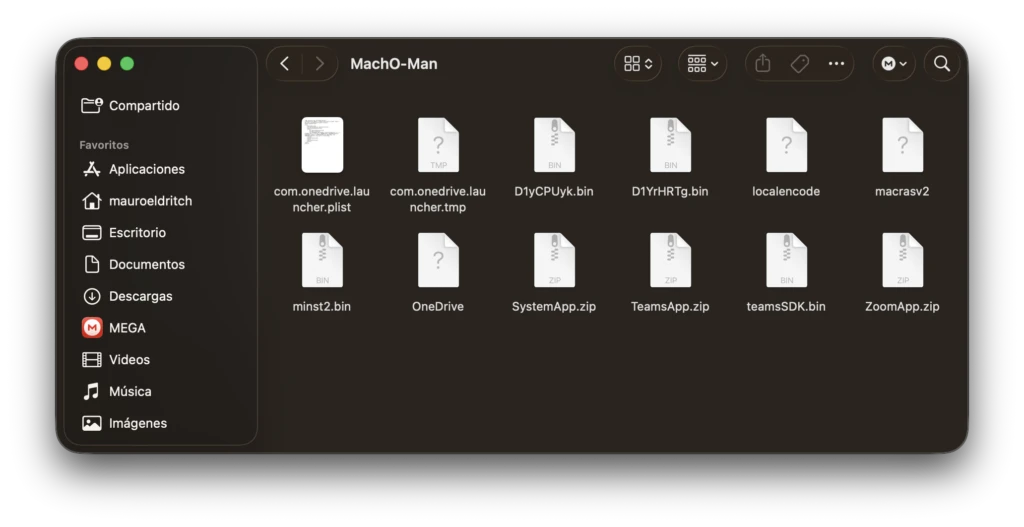Click the Tags icon in toolbar
Viewport: 1024px width, 527px height.
(799, 64)
